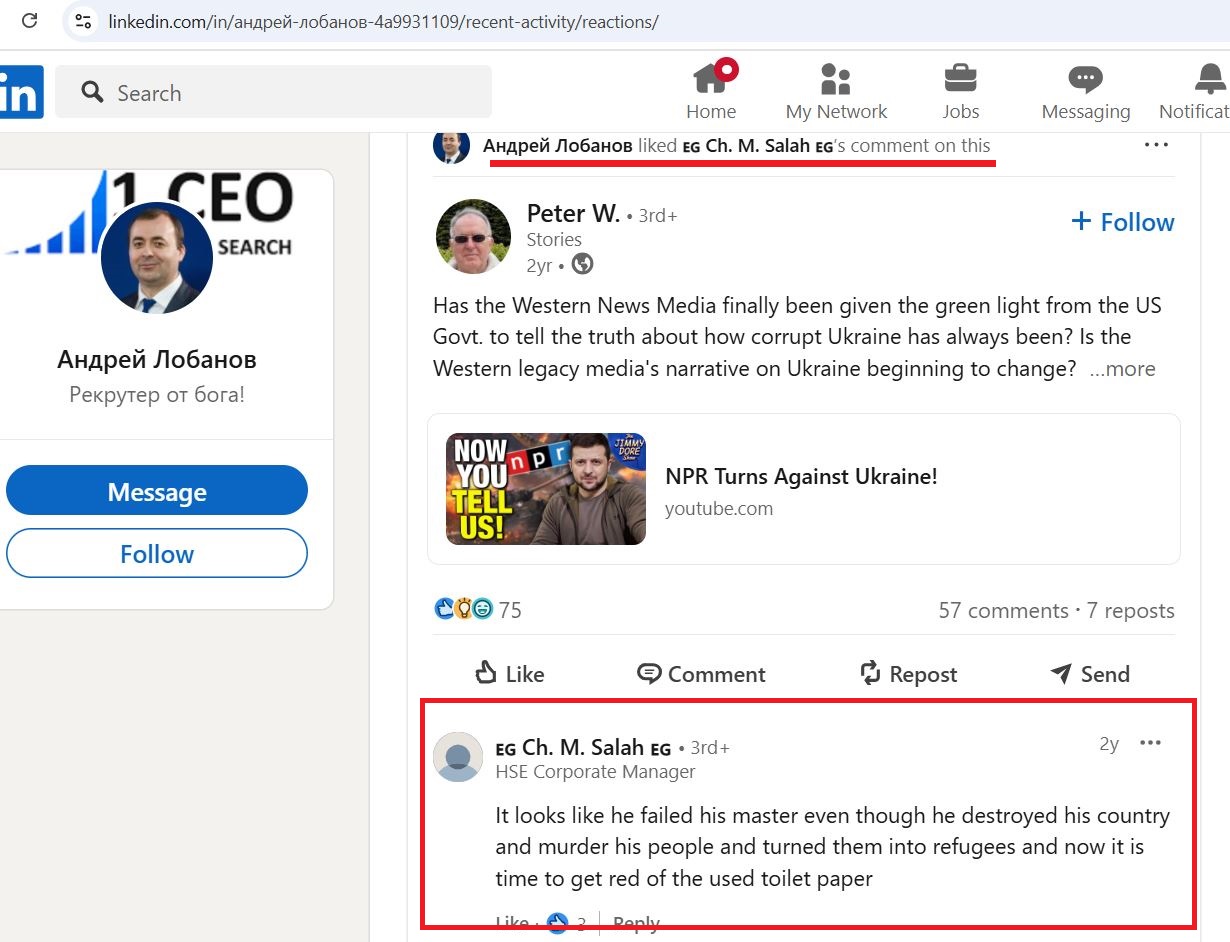This screenshot has width=1230, height=942.
Task: Like the post with the Like button
Action: pos(510,674)
